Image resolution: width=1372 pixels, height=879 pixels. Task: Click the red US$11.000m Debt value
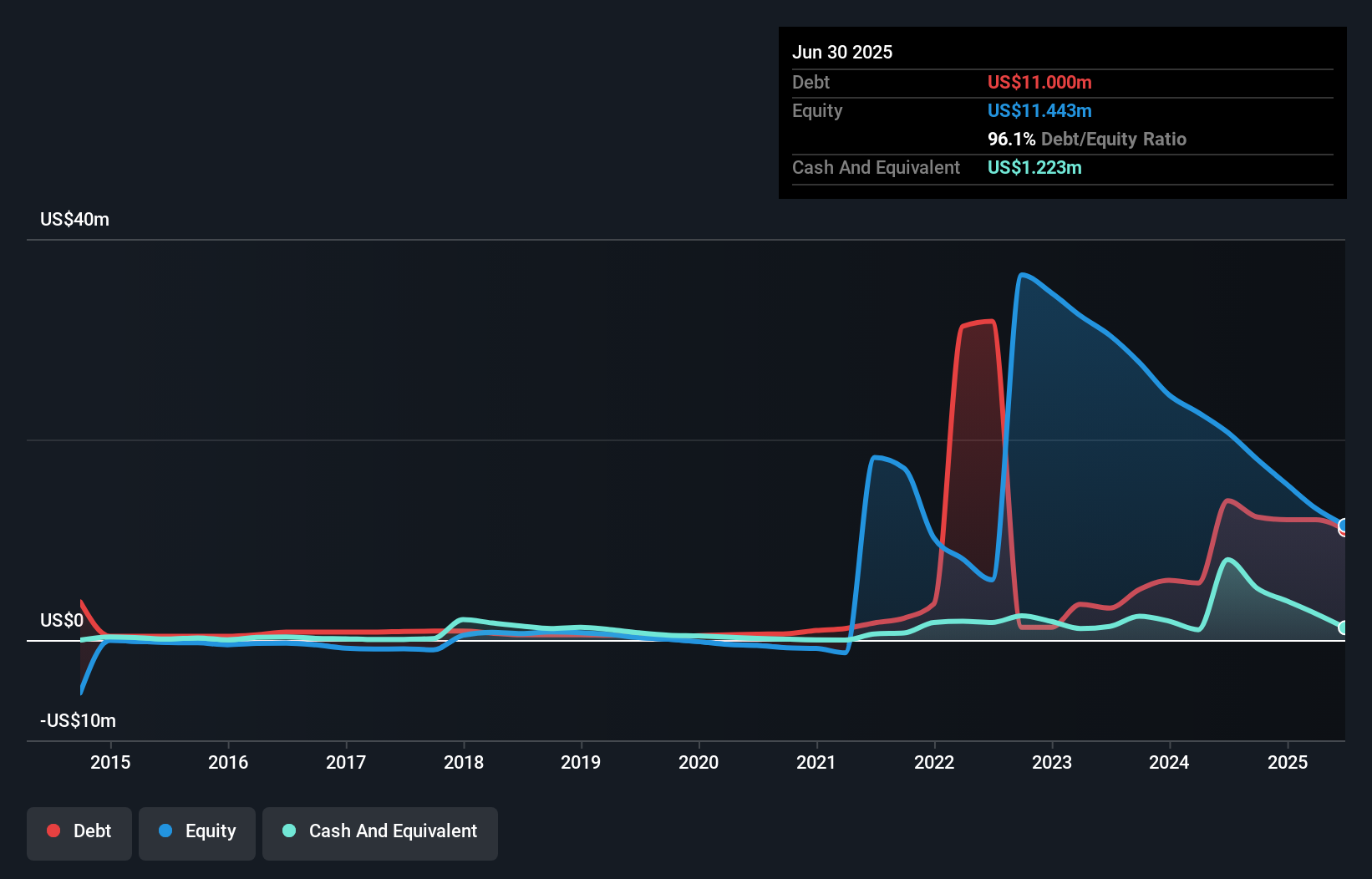pos(1039,82)
